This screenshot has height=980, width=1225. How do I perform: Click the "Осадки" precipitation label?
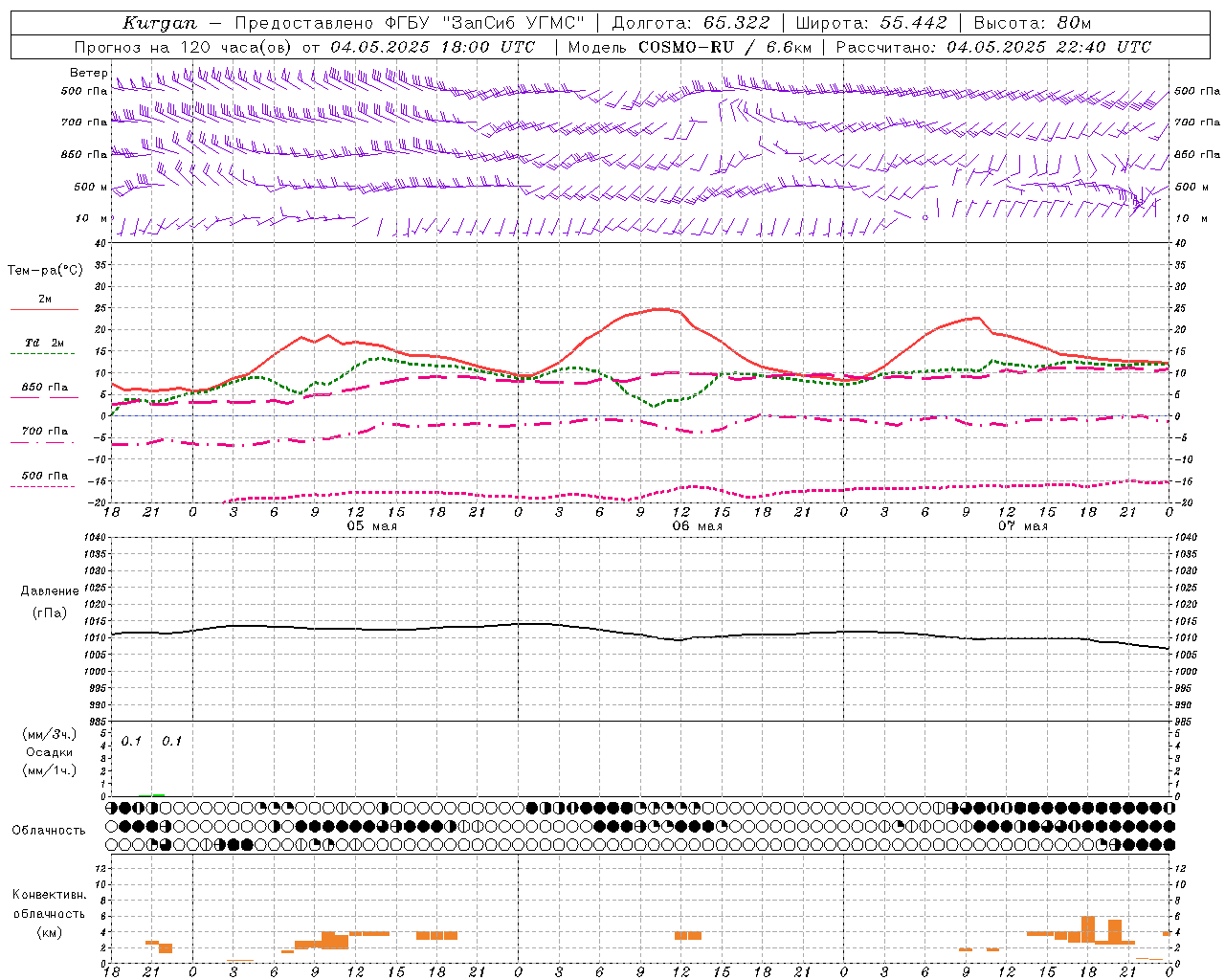pyautogui.click(x=50, y=752)
